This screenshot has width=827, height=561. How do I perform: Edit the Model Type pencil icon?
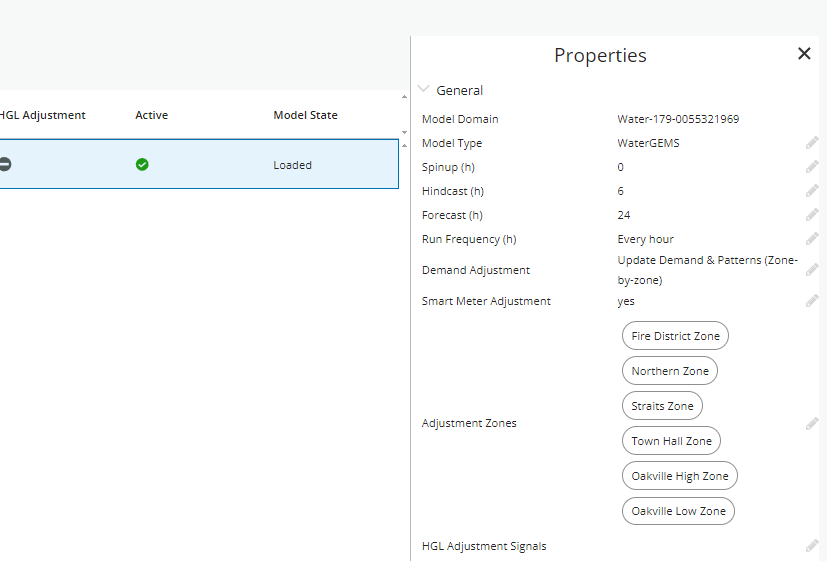point(812,143)
